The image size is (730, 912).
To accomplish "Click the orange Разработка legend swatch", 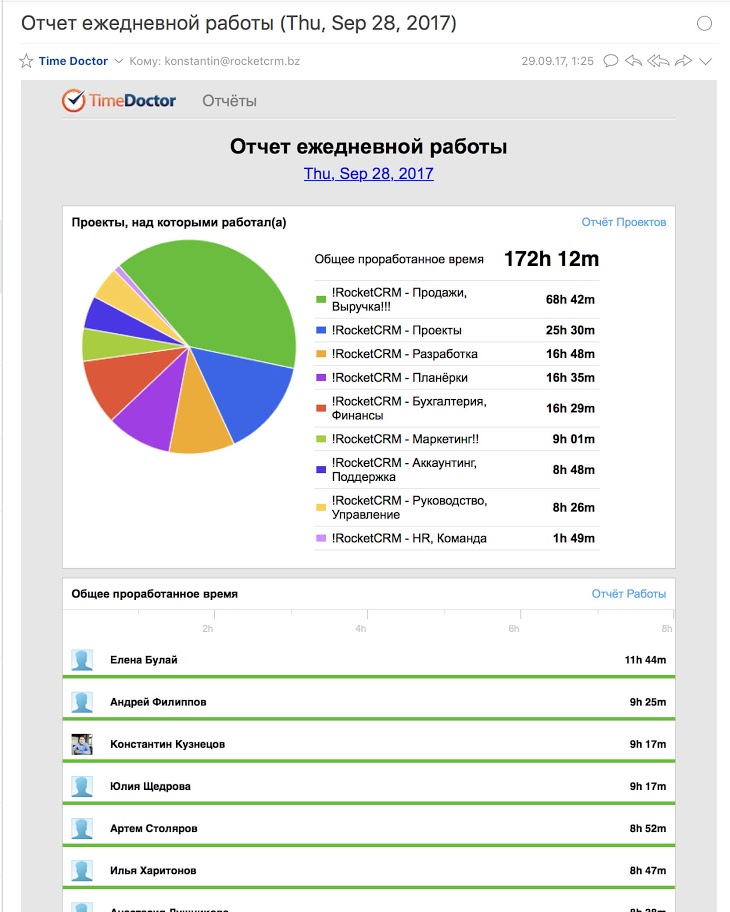I will pos(321,354).
